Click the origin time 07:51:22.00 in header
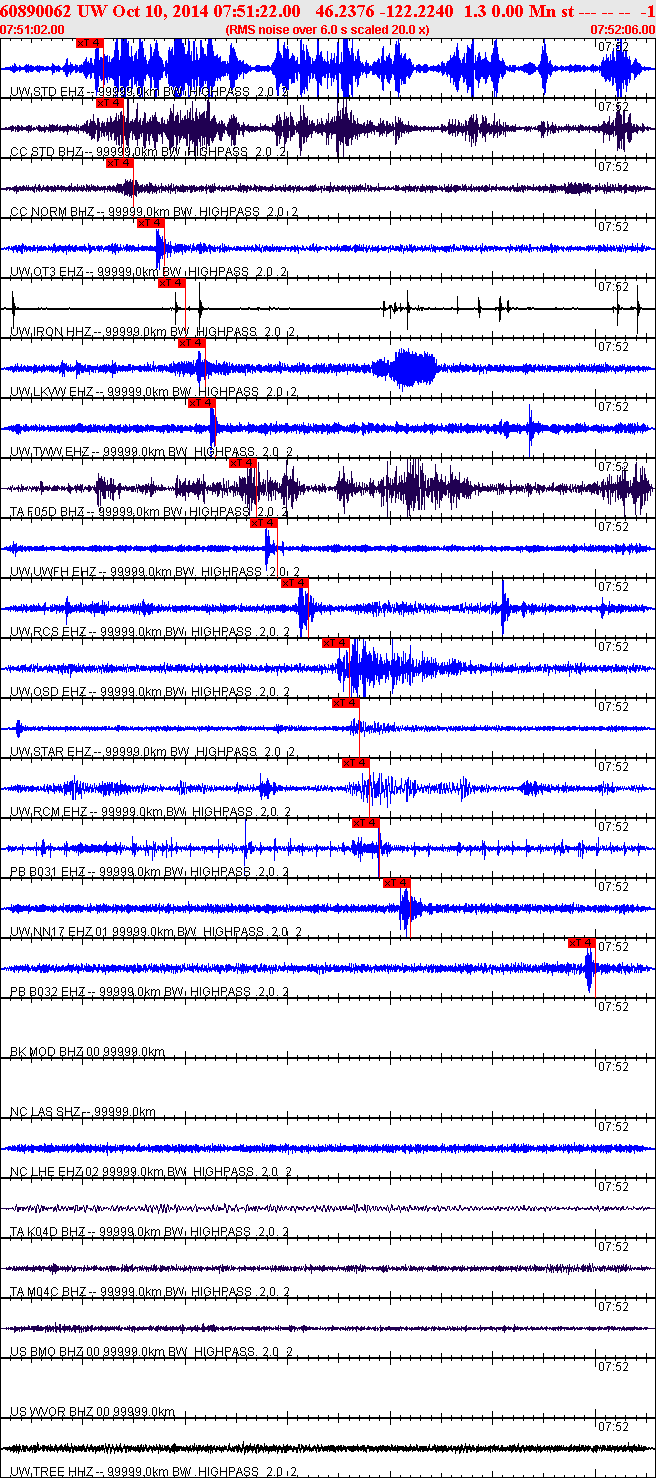Viewport: 656px width, 1478px height. [257, 10]
